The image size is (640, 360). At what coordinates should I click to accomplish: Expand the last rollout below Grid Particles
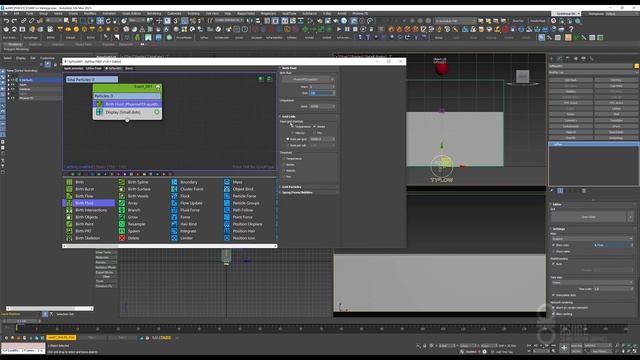[x=309, y=192]
